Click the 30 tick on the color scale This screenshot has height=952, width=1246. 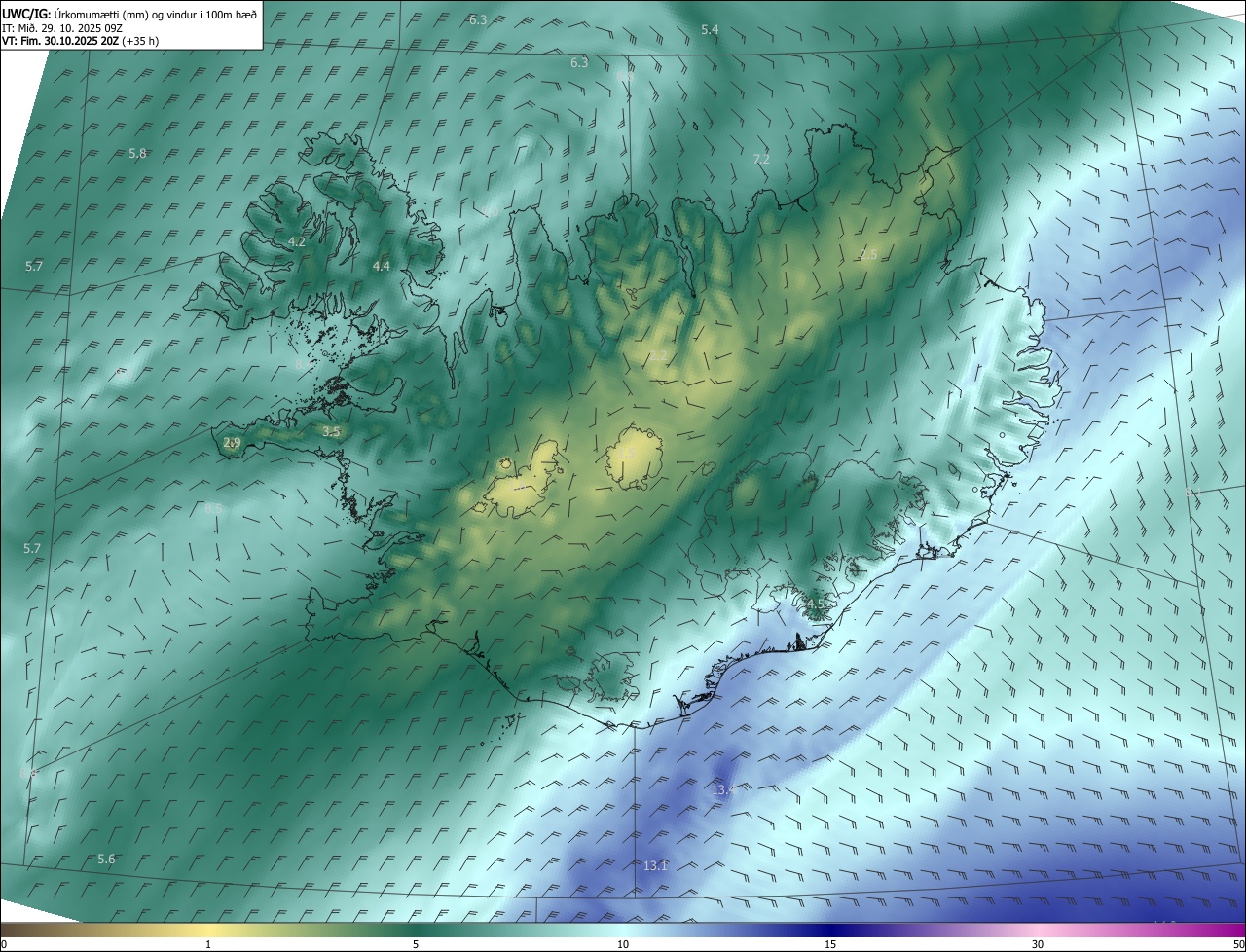pyautogui.click(x=1038, y=944)
